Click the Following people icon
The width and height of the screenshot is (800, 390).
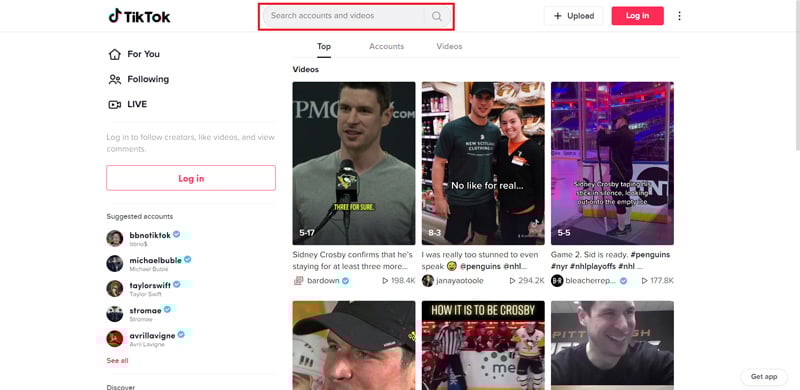tap(115, 79)
